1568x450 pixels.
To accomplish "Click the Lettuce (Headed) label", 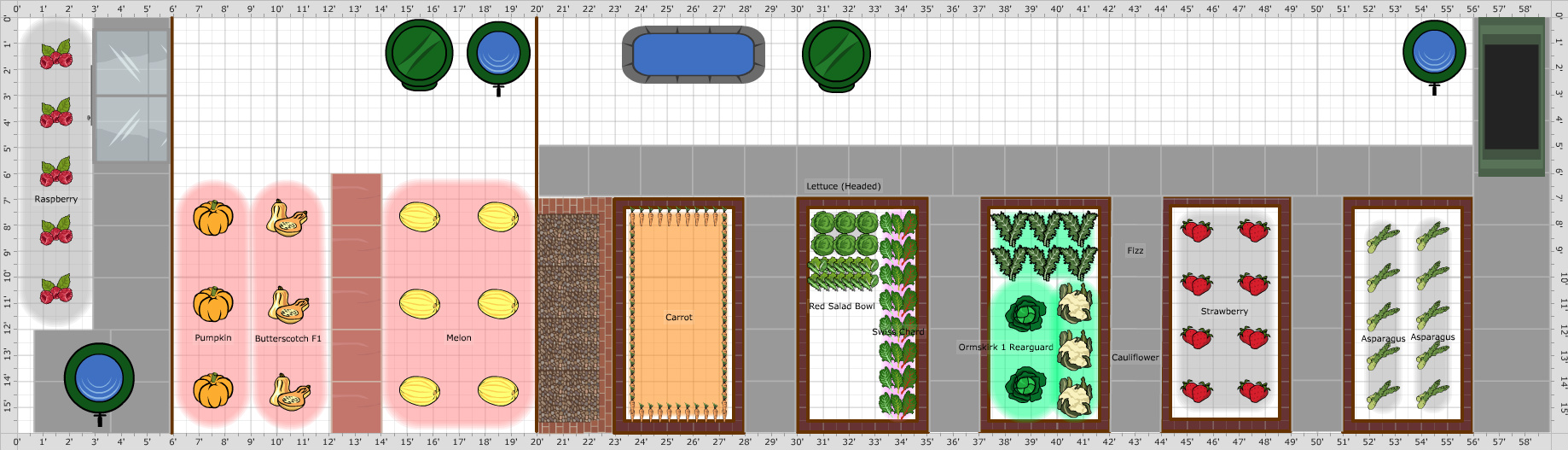I will click(x=844, y=186).
